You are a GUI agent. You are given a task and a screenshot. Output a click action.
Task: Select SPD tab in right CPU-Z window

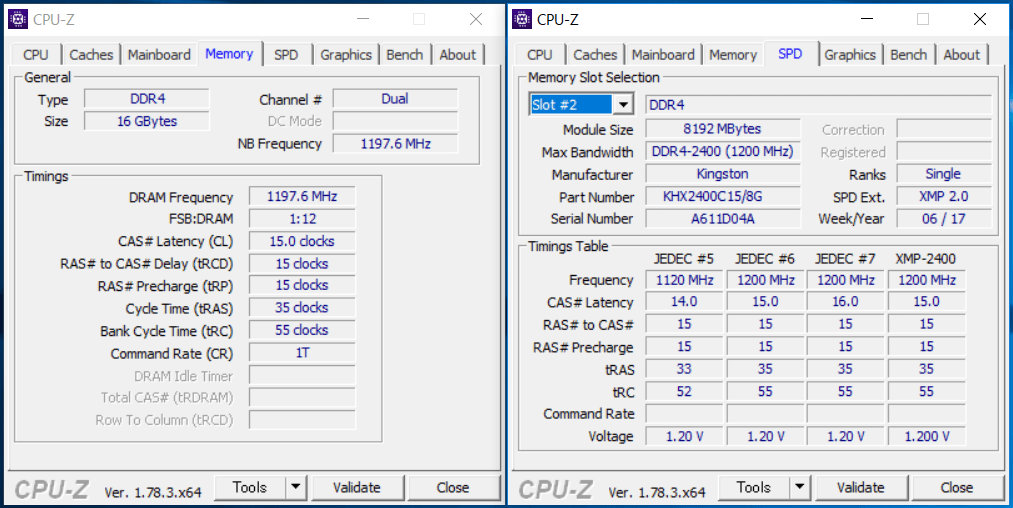[x=790, y=54]
